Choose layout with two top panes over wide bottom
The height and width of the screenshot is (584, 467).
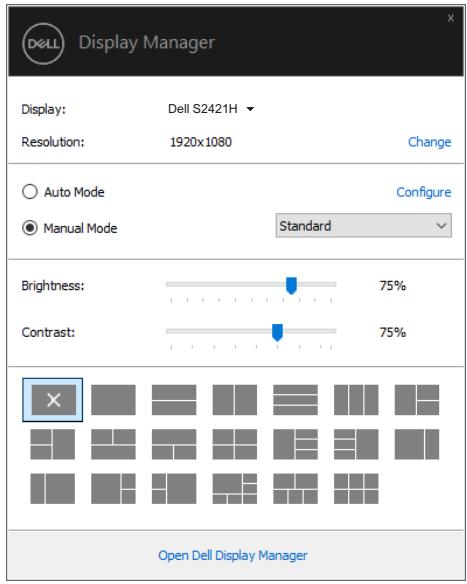pyautogui.click(x=113, y=444)
